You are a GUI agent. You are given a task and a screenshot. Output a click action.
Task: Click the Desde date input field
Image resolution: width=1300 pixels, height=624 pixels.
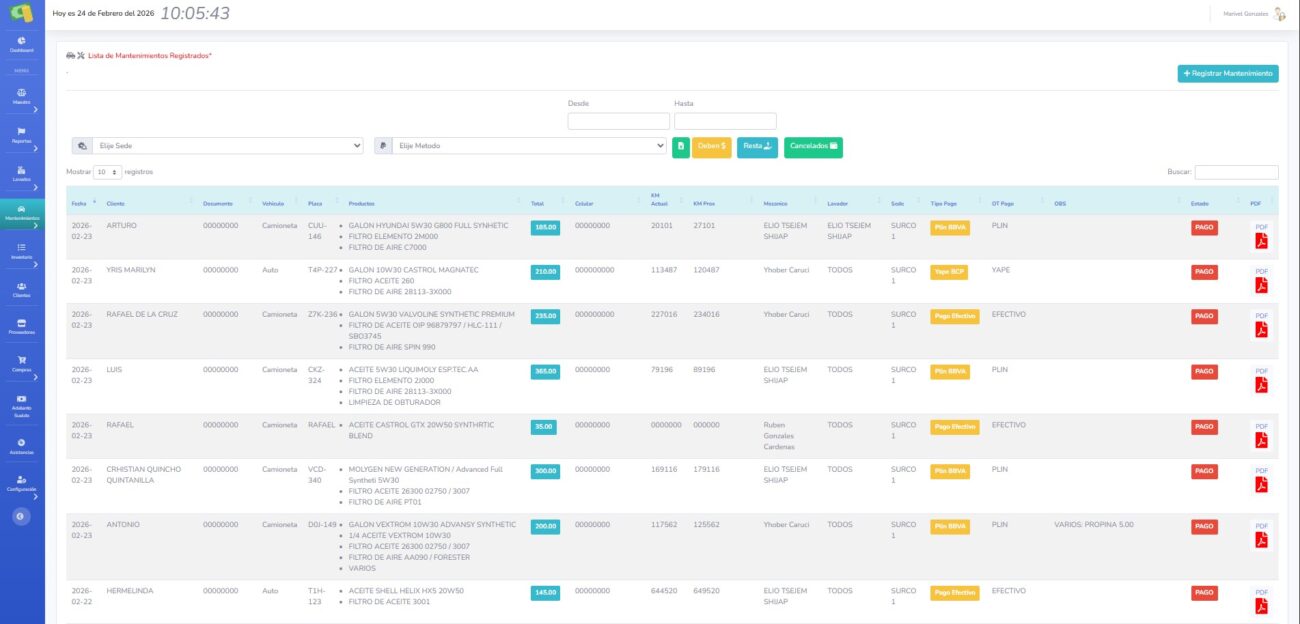(618, 121)
